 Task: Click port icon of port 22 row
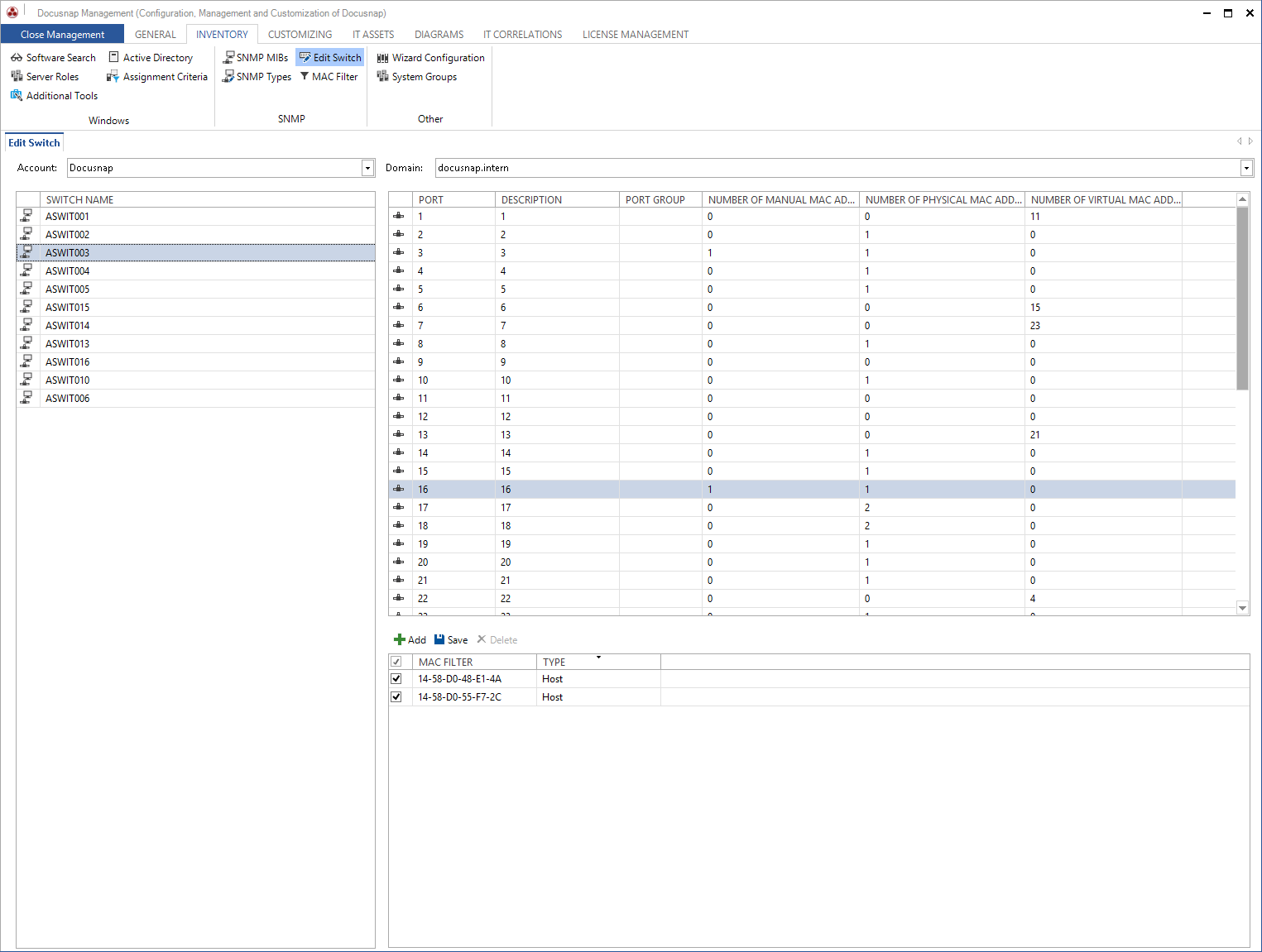click(x=399, y=598)
